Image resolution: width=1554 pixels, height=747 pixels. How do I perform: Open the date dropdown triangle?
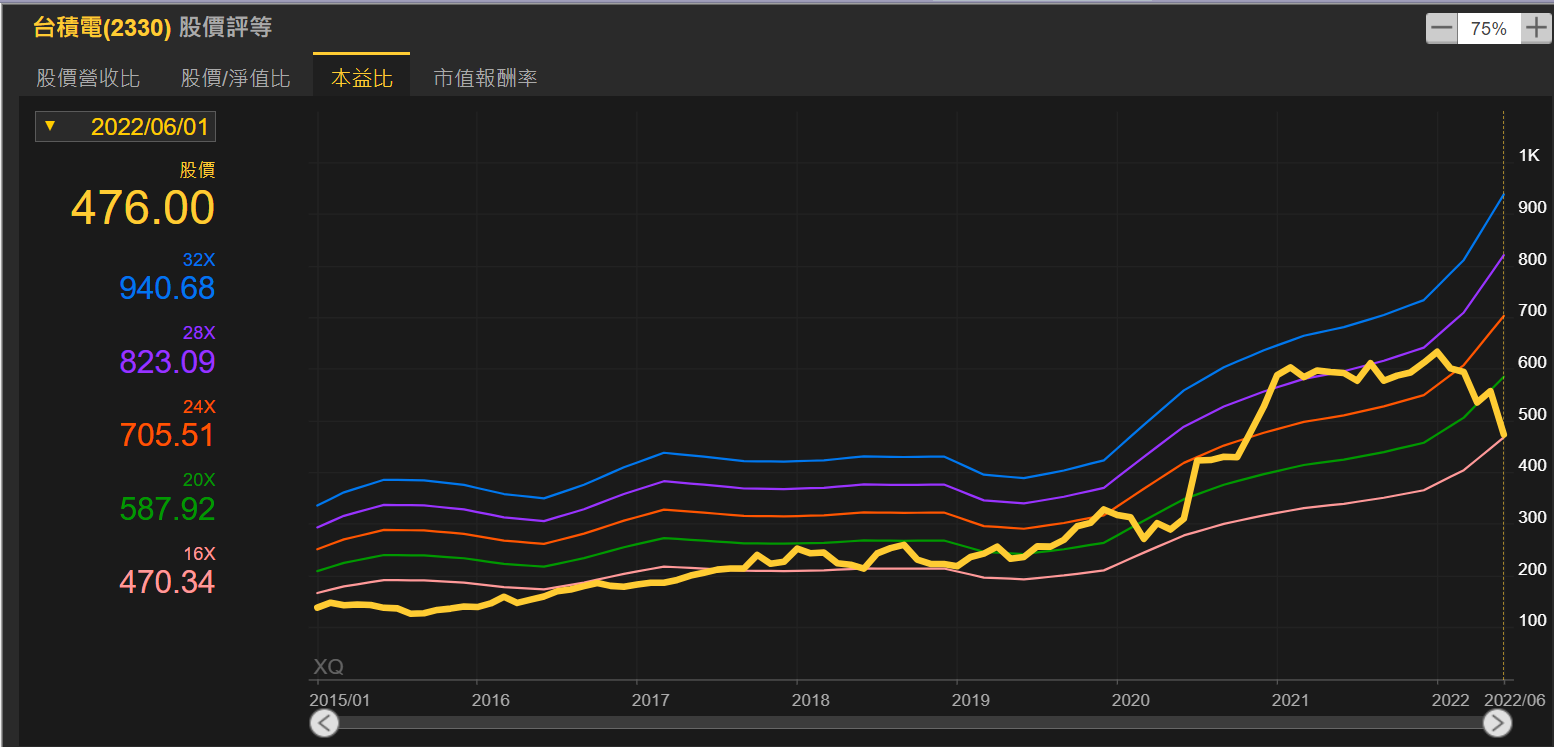pos(49,126)
